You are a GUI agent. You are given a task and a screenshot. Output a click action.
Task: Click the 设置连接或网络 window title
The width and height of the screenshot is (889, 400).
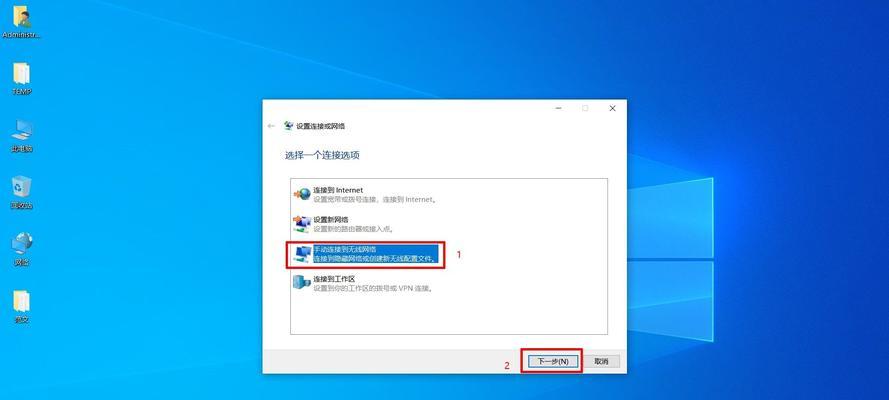click(x=320, y=126)
